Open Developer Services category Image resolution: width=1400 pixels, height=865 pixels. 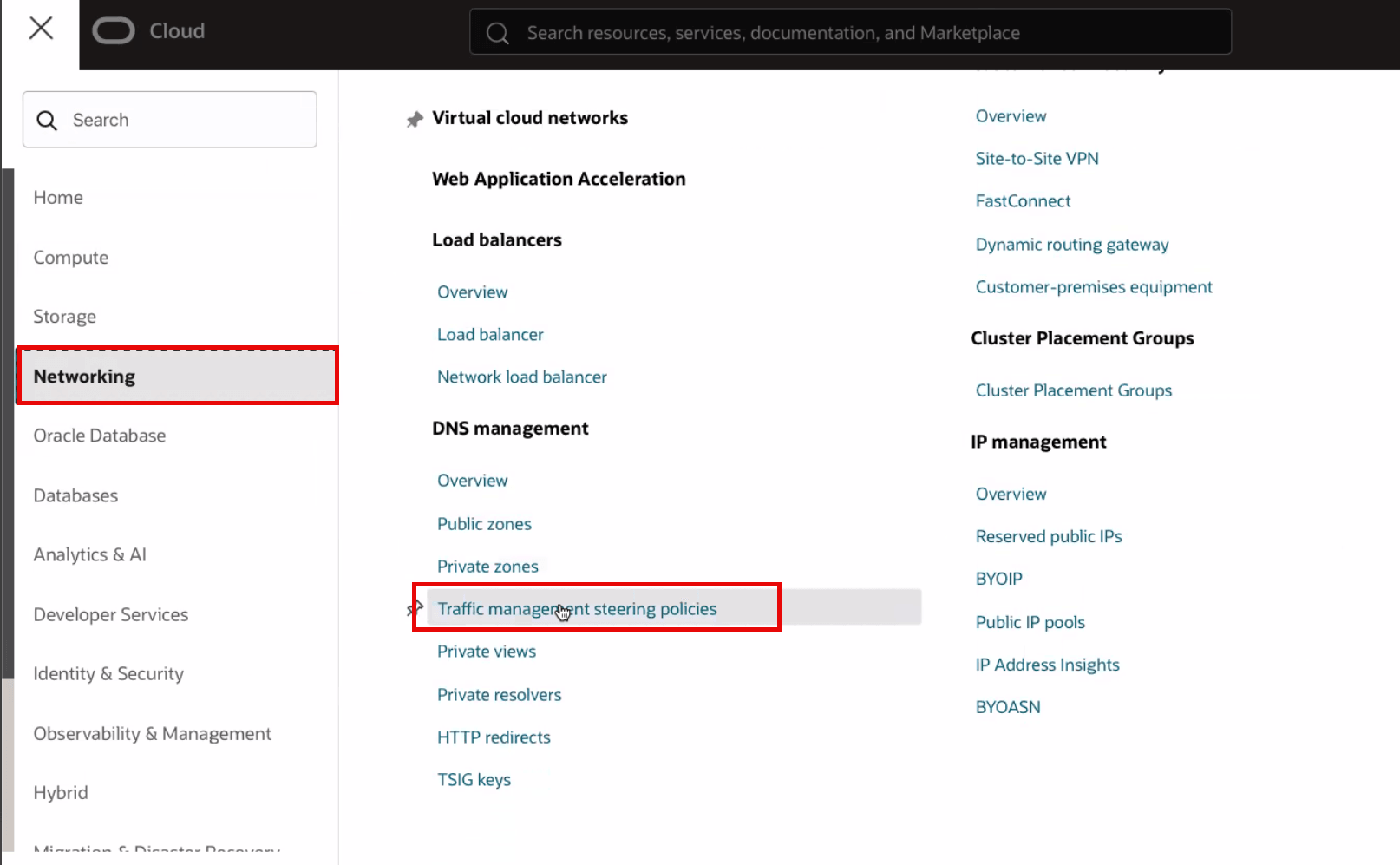111,614
